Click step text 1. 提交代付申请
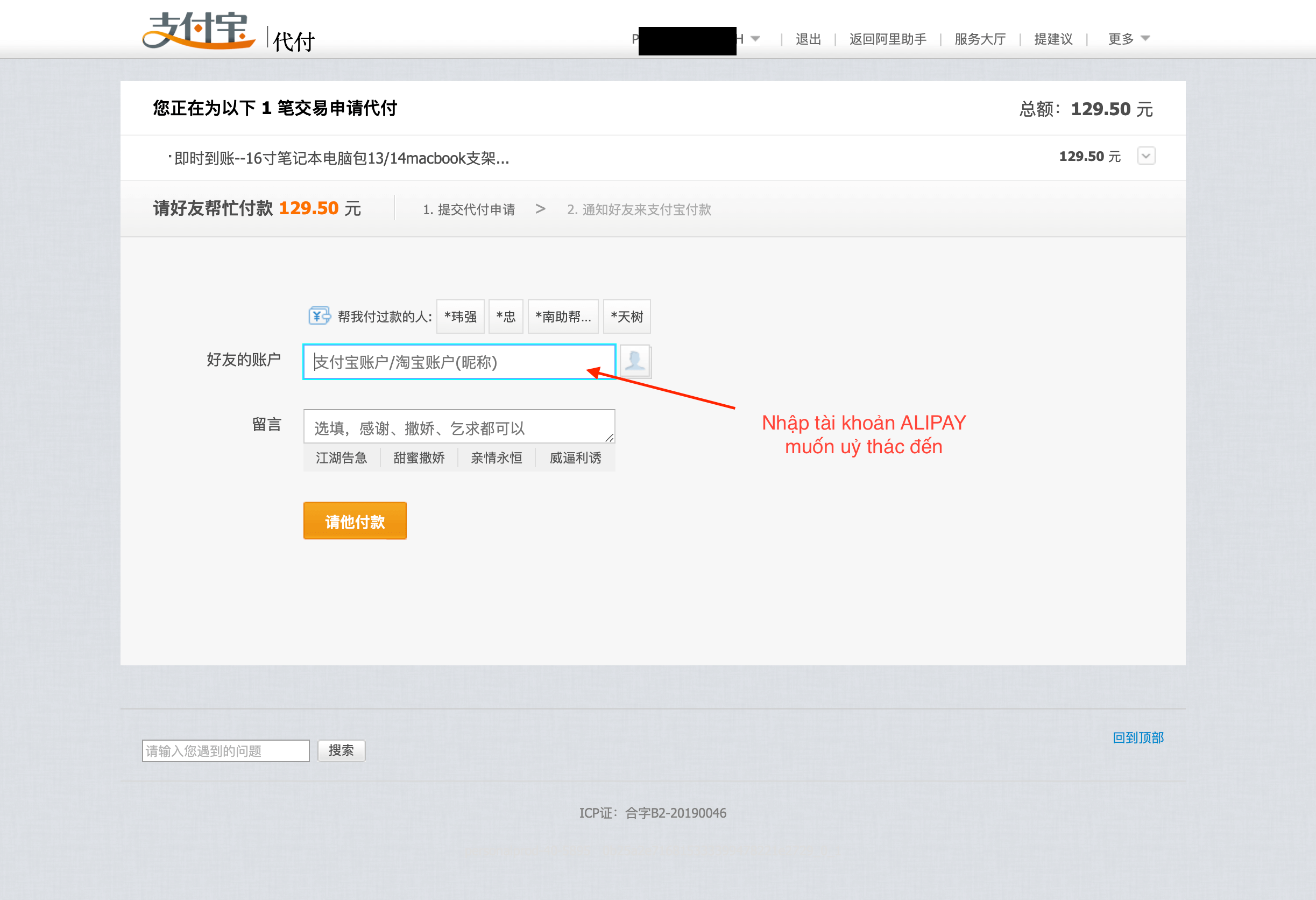This screenshot has height=900, width=1316. 469,209
